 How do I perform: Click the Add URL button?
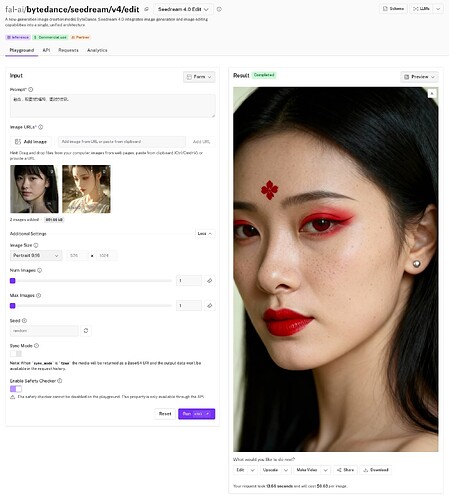(x=201, y=142)
